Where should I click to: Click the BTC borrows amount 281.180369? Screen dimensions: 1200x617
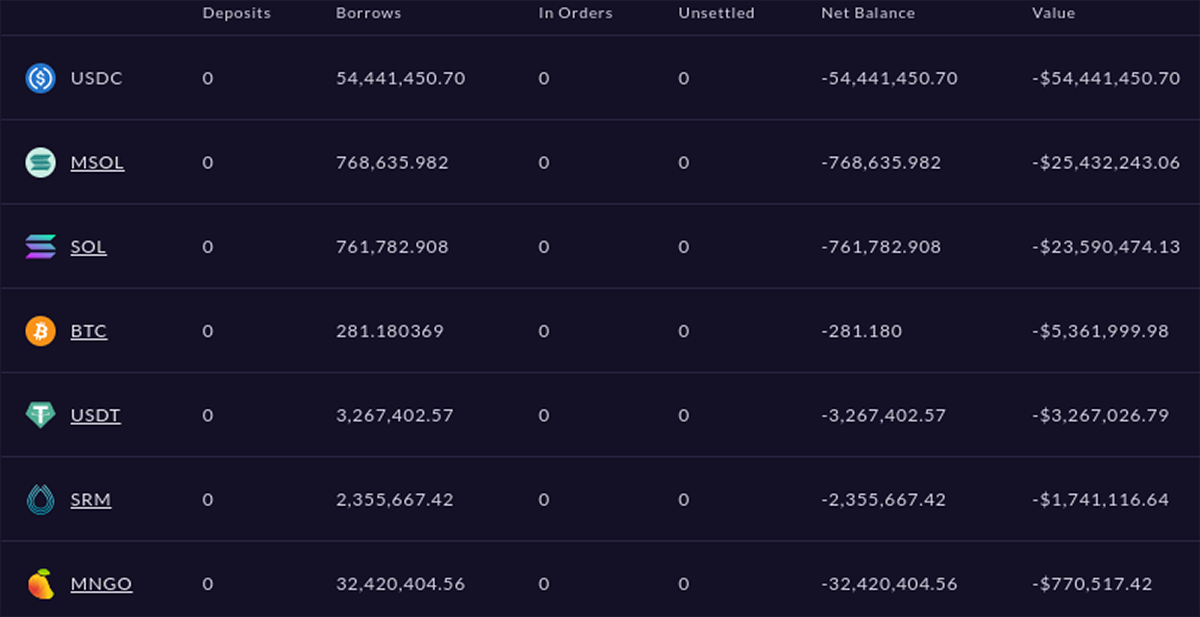389,331
